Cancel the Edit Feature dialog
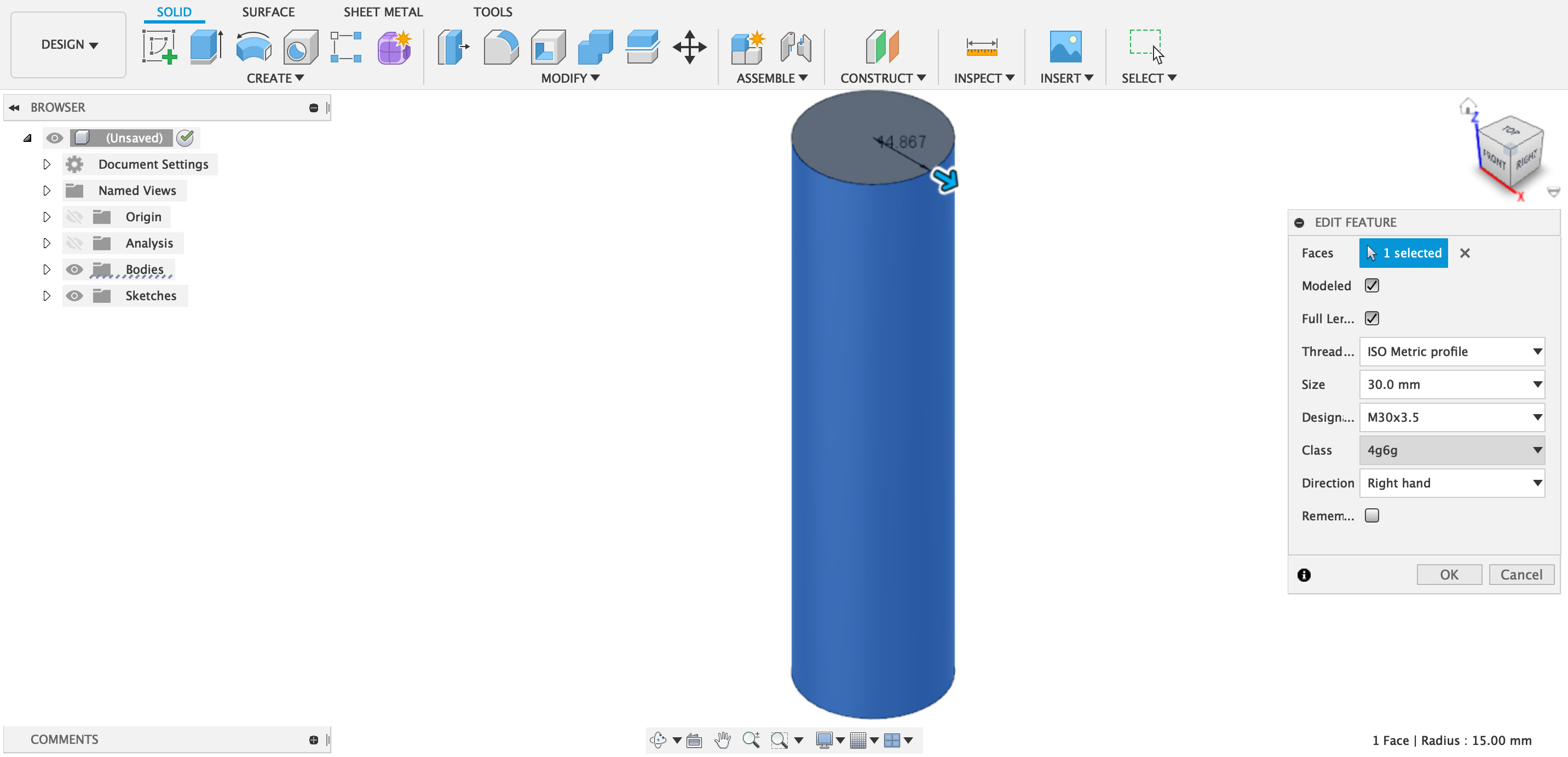The height and width of the screenshot is (757, 1568). (x=1520, y=574)
